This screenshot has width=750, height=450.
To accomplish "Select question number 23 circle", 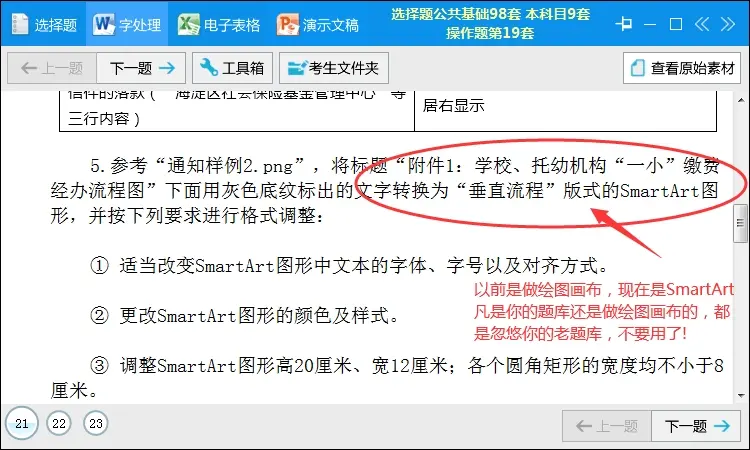I will pyautogui.click(x=96, y=423).
